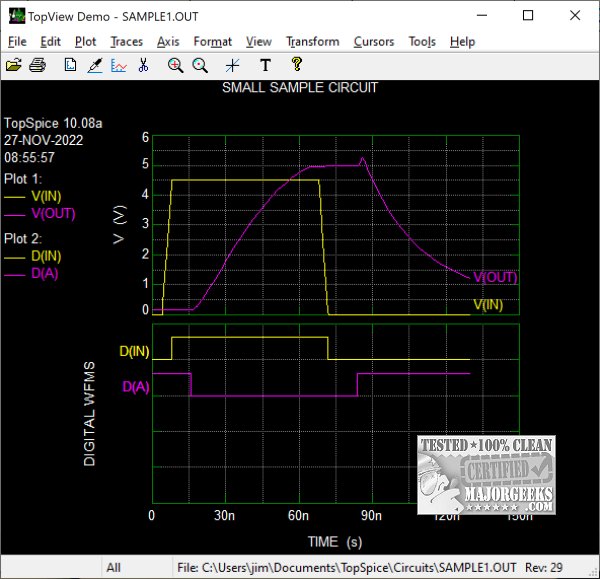Click the Print icon in toolbar
This screenshot has height=579, width=600.
tap(37, 66)
